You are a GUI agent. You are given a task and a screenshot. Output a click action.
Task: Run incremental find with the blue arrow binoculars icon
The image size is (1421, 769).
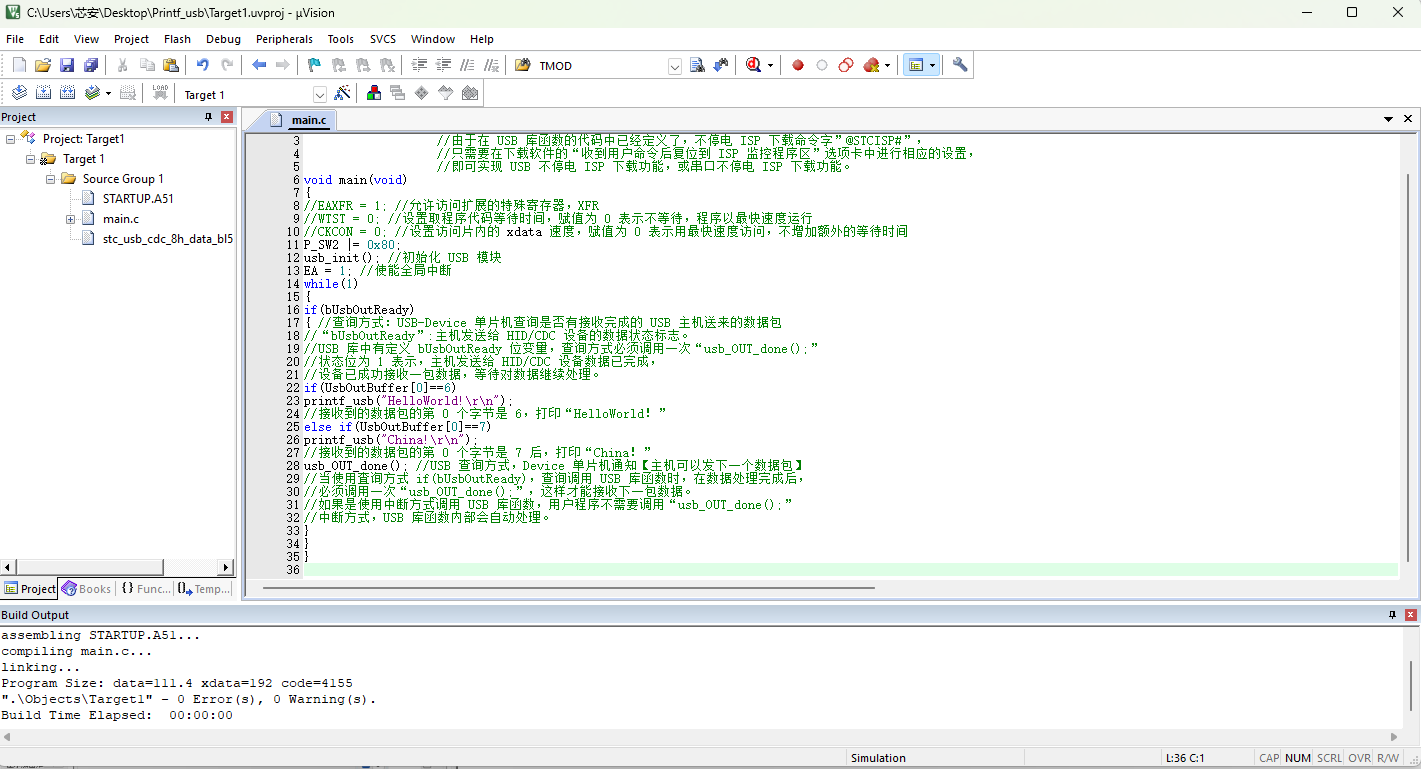[x=722, y=65]
